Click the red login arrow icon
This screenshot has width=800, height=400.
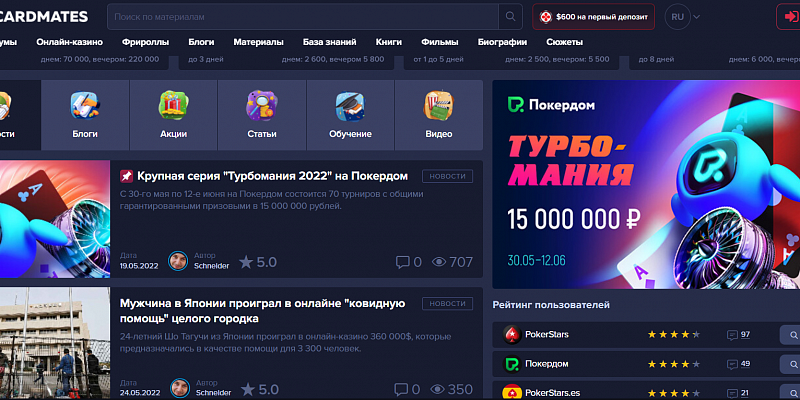(791, 17)
